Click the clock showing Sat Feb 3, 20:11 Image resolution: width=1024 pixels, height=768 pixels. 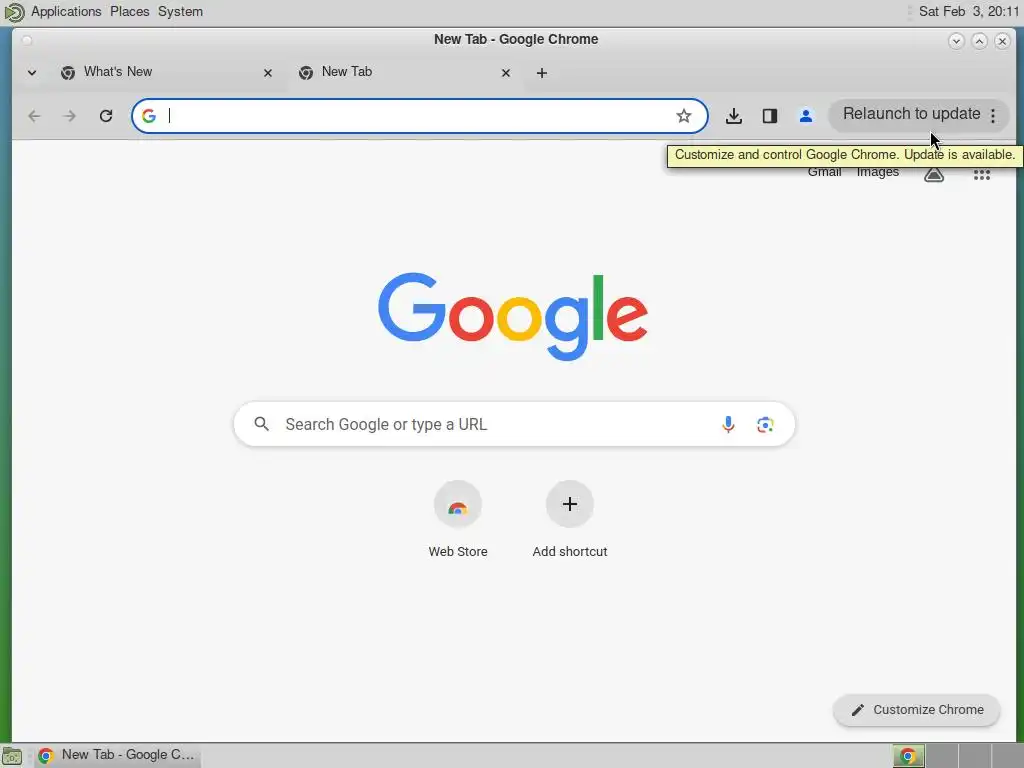[x=968, y=12]
